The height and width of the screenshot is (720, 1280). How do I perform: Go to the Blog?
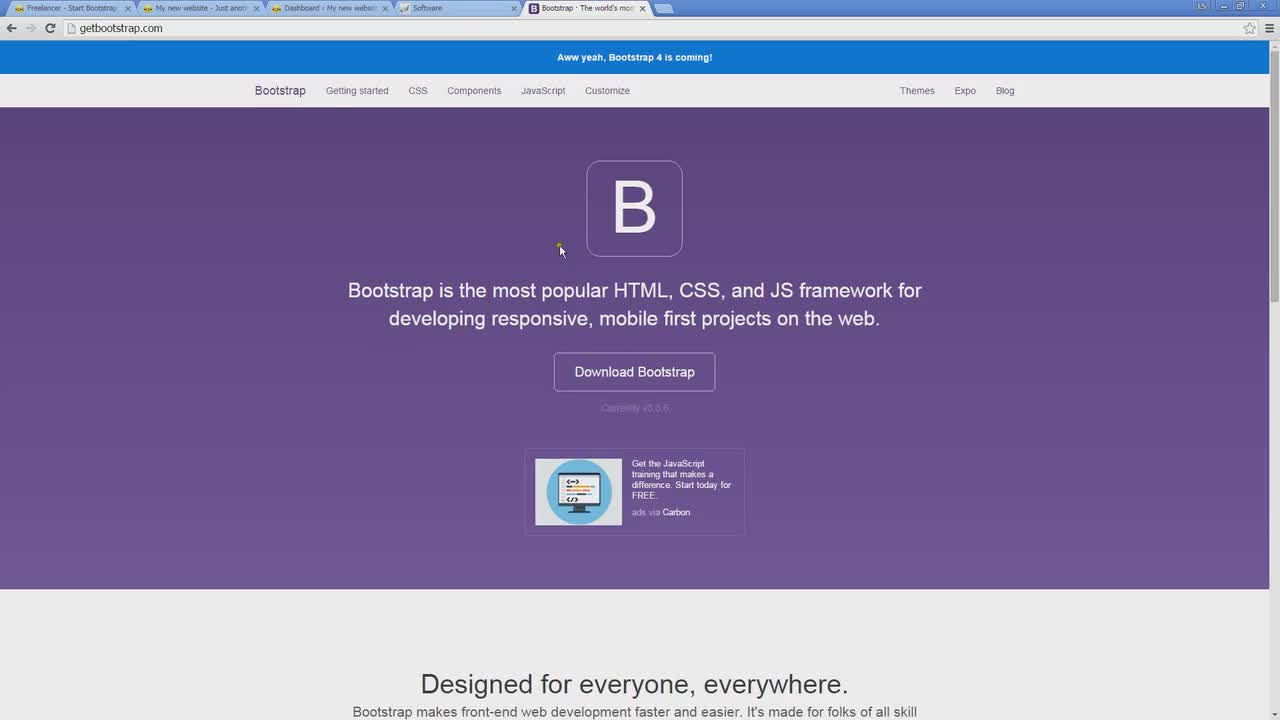1005,91
